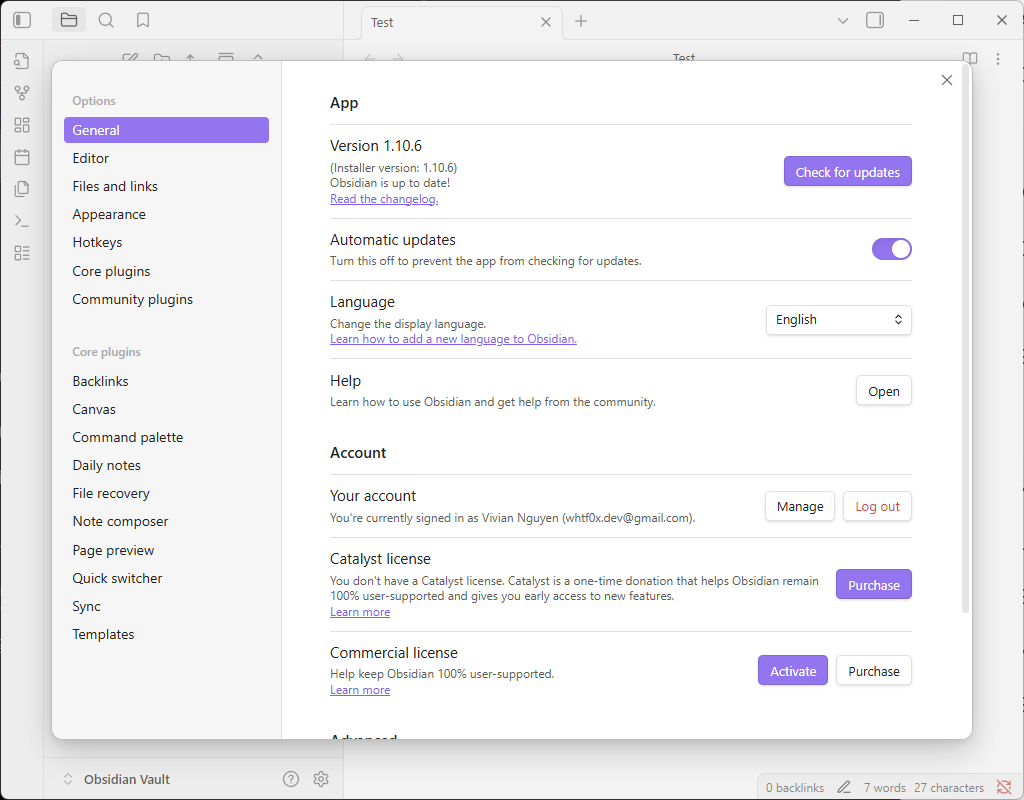Screen dimensions: 1024x800
Task: Click the bookmarks icon in the sidebar header
Action: pyautogui.click(x=143, y=20)
